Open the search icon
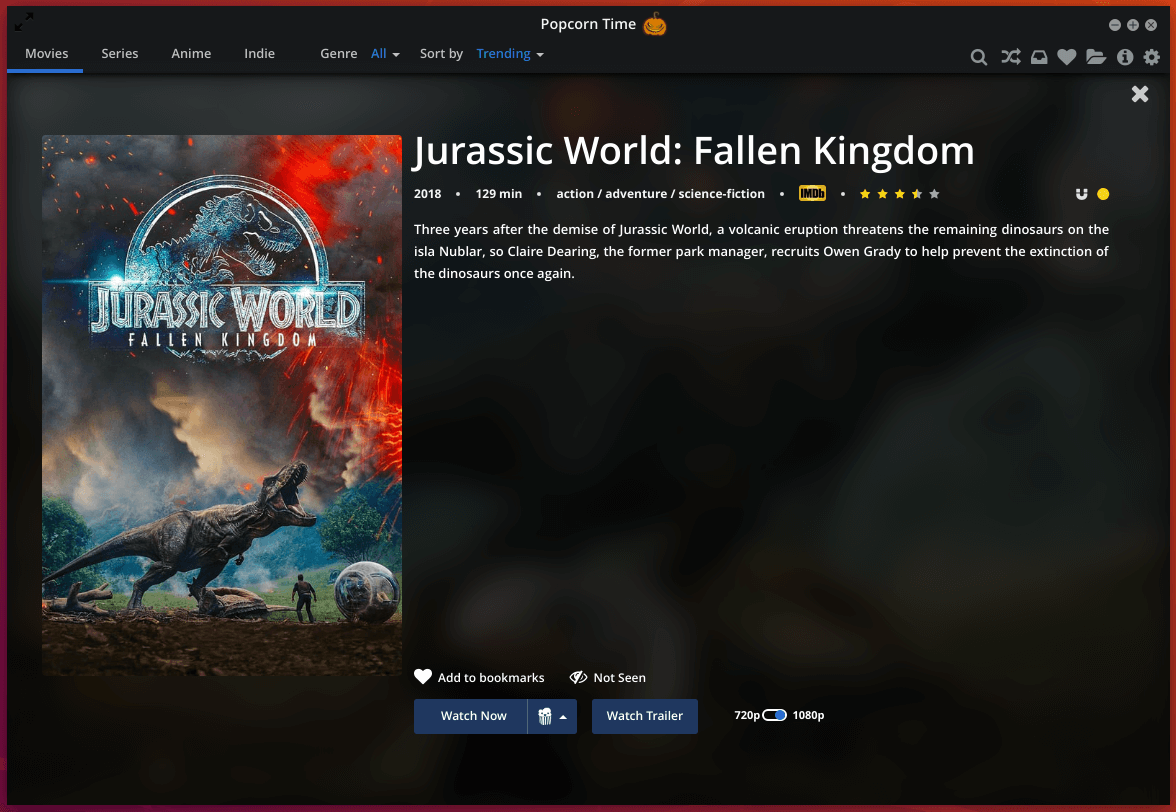The width and height of the screenshot is (1176, 812). [x=978, y=57]
